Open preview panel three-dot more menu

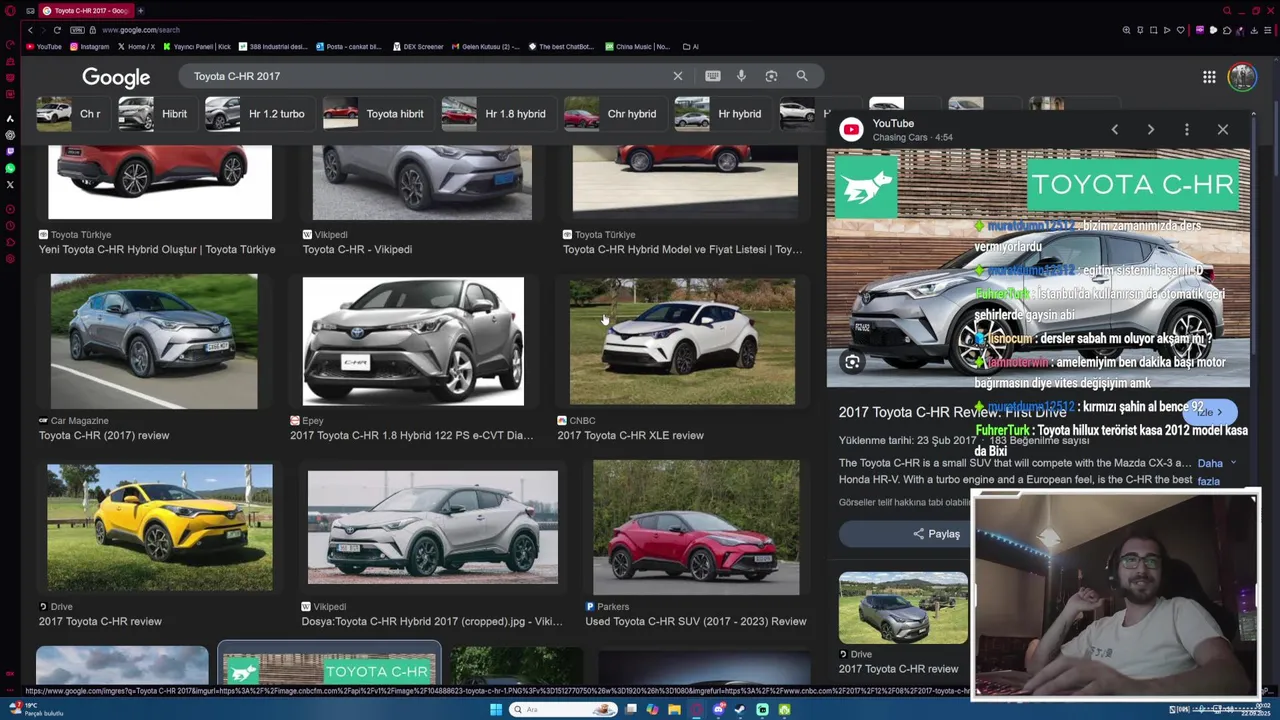[1186, 130]
